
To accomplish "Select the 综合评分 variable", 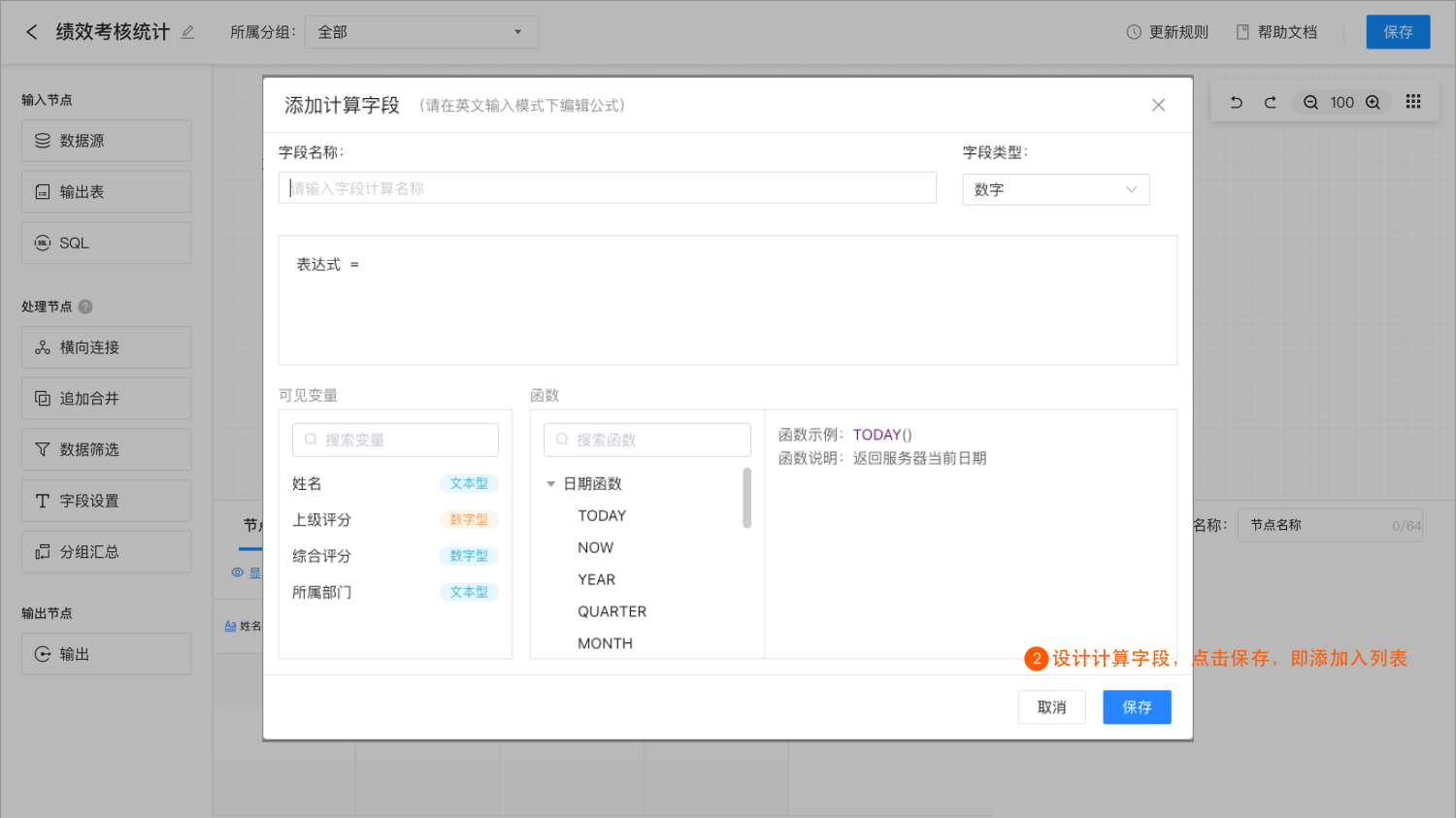I will click(395, 556).
